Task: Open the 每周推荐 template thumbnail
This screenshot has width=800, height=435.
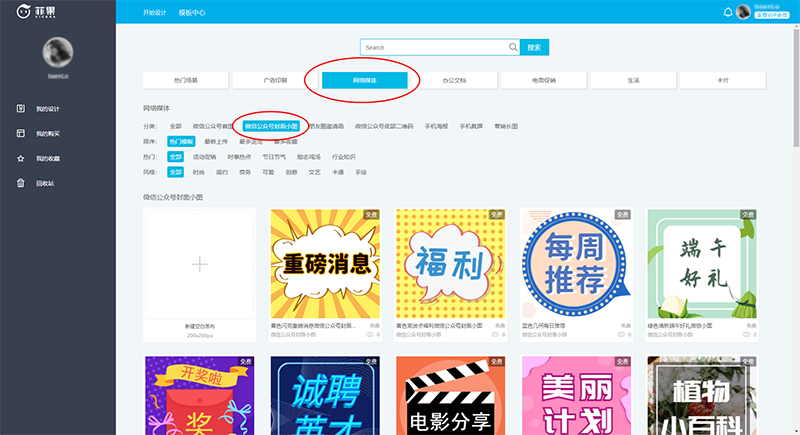Action: click(576, 264)
